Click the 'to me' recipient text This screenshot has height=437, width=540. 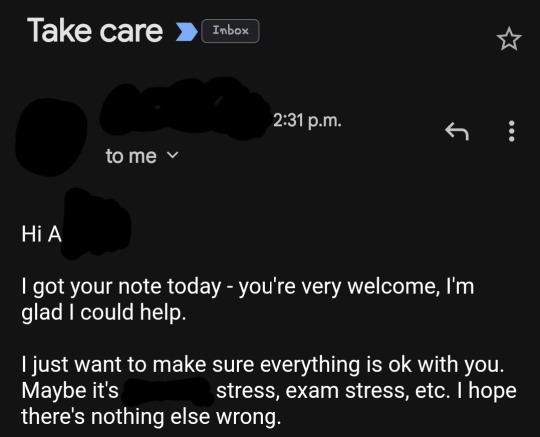point(131,156)
